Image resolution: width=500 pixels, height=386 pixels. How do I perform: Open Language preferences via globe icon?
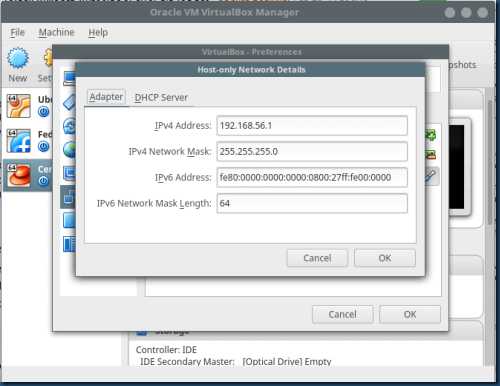pos(69,149)
